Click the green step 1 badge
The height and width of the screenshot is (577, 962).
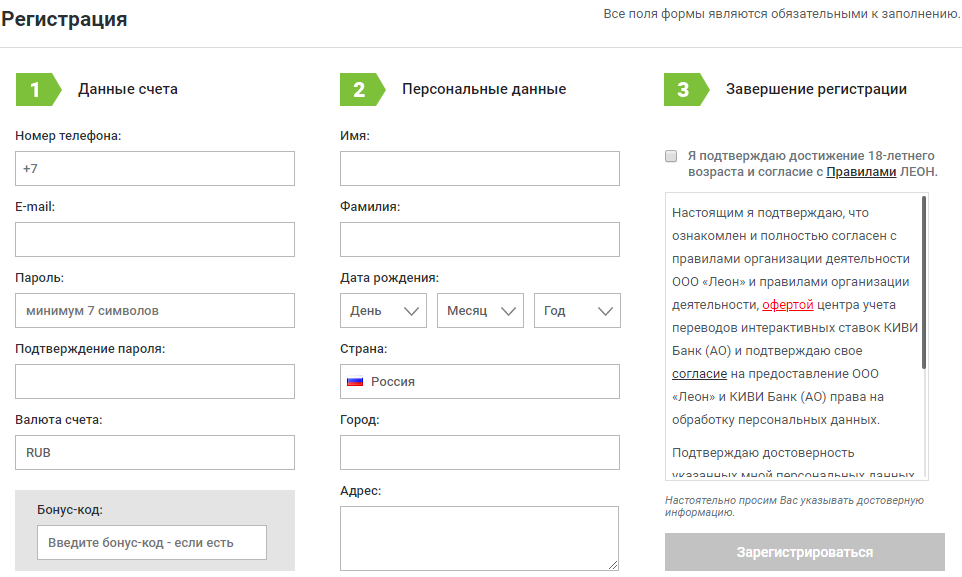(36, 89)
